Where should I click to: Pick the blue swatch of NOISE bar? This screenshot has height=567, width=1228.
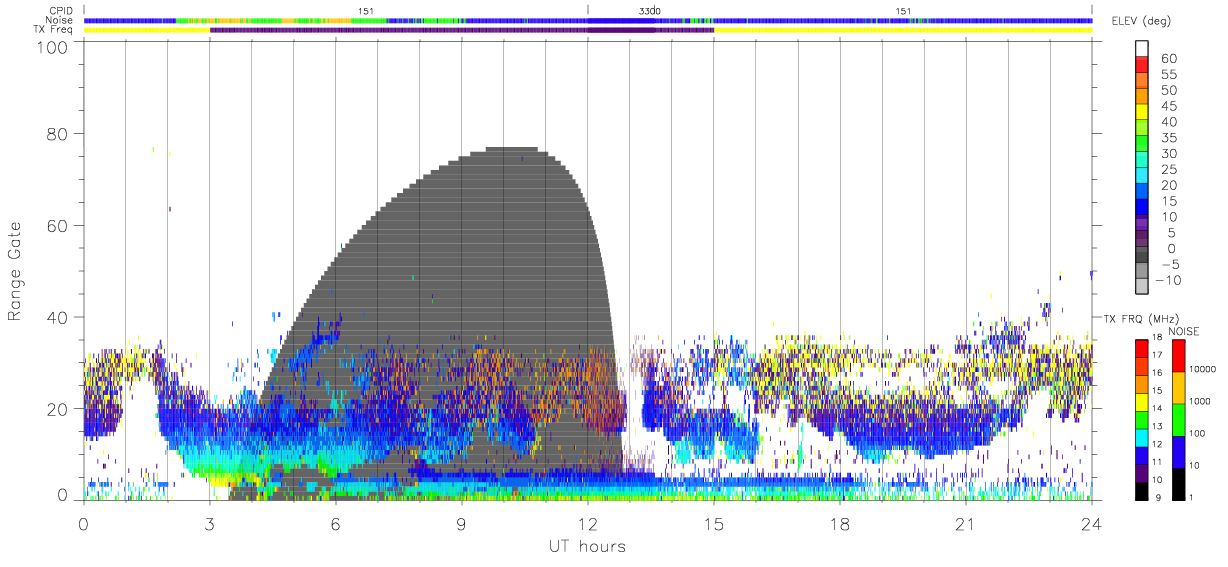[x=1177, y=451]
